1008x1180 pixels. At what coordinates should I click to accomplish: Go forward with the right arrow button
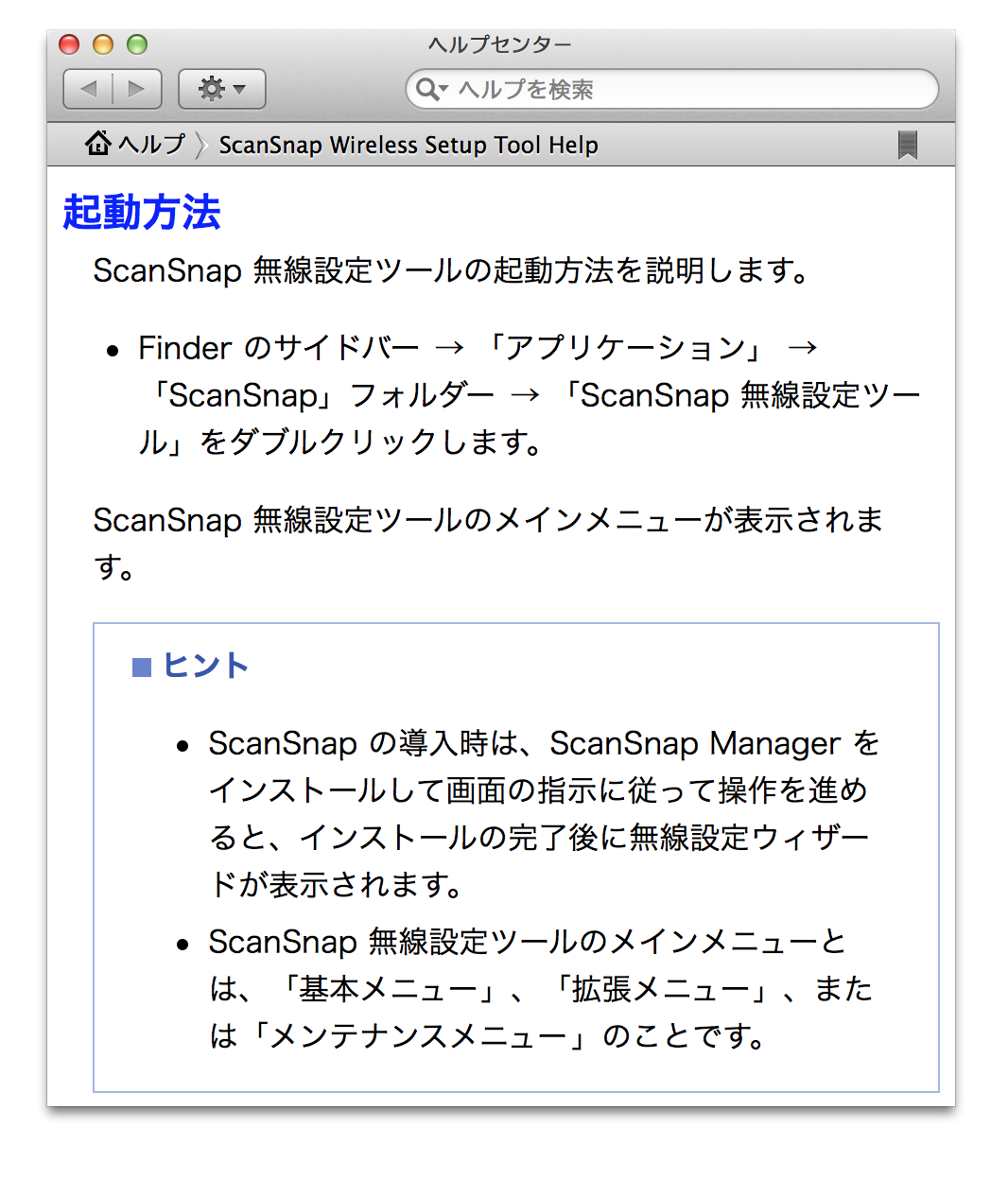pyautogui.click(x=137, y=89)
